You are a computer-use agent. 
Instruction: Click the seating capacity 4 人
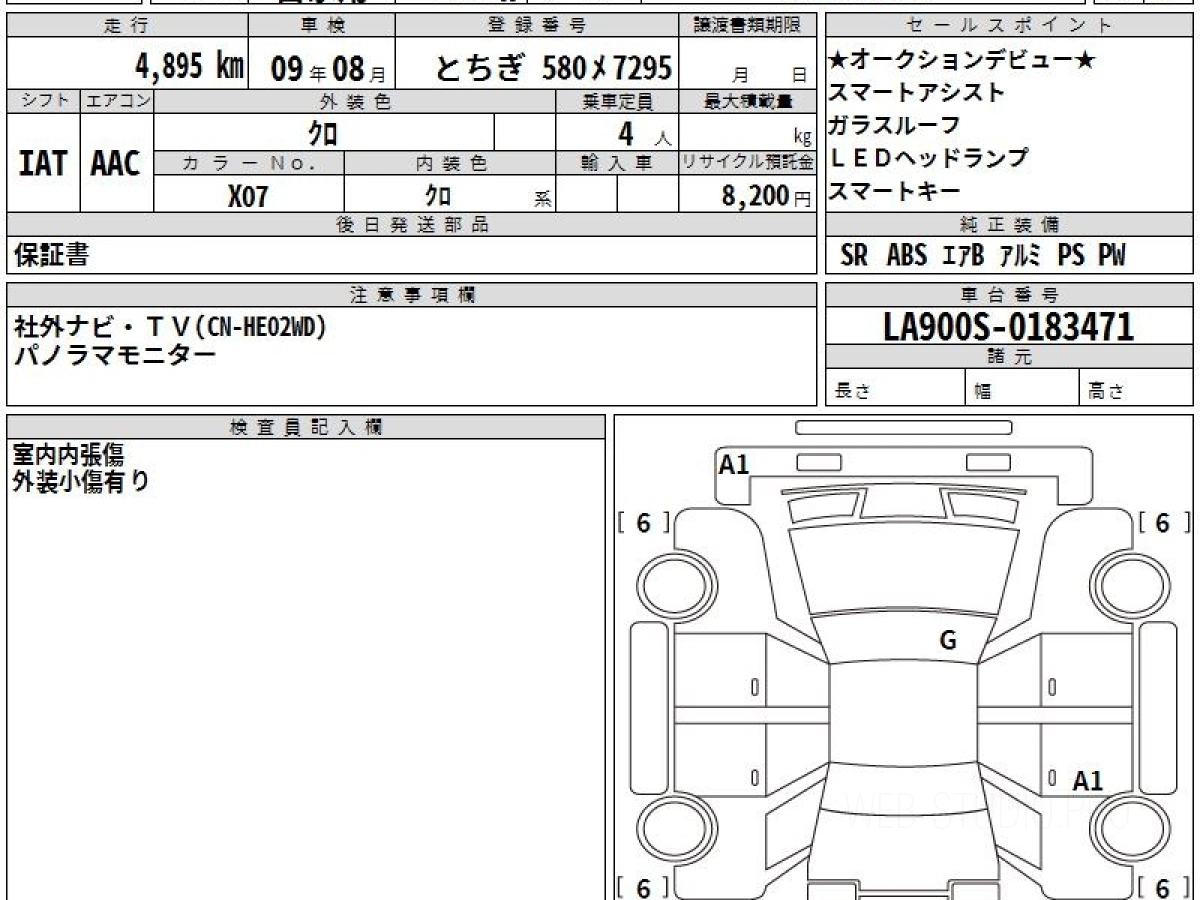click(646, 134)
